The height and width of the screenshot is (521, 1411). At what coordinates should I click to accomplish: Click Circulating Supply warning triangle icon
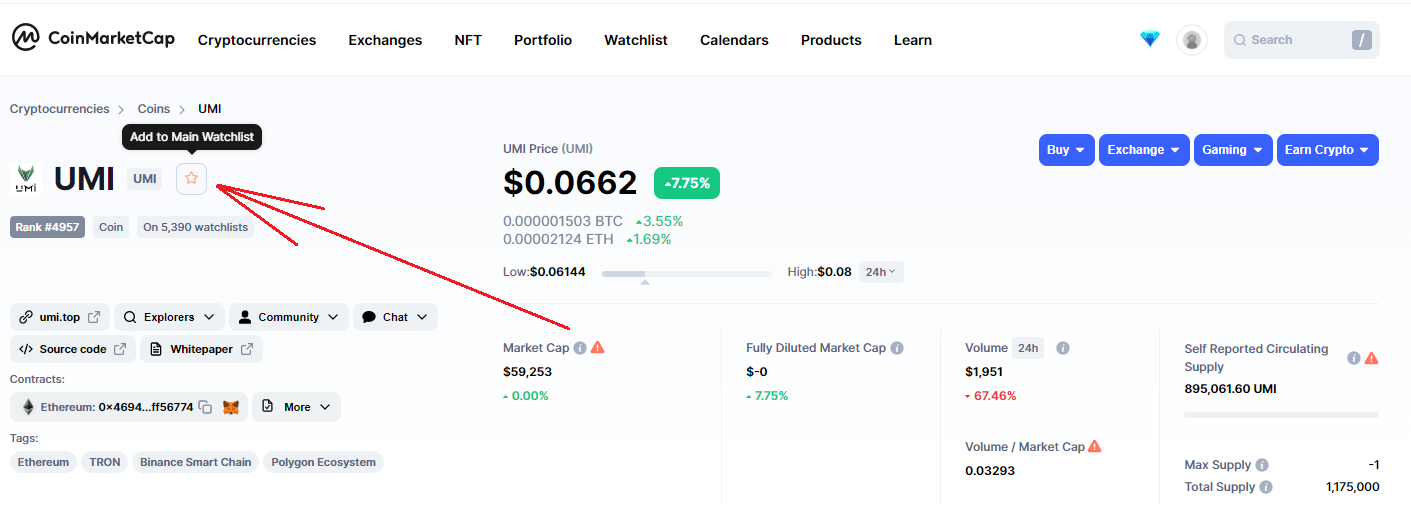tap(1372, 357)
